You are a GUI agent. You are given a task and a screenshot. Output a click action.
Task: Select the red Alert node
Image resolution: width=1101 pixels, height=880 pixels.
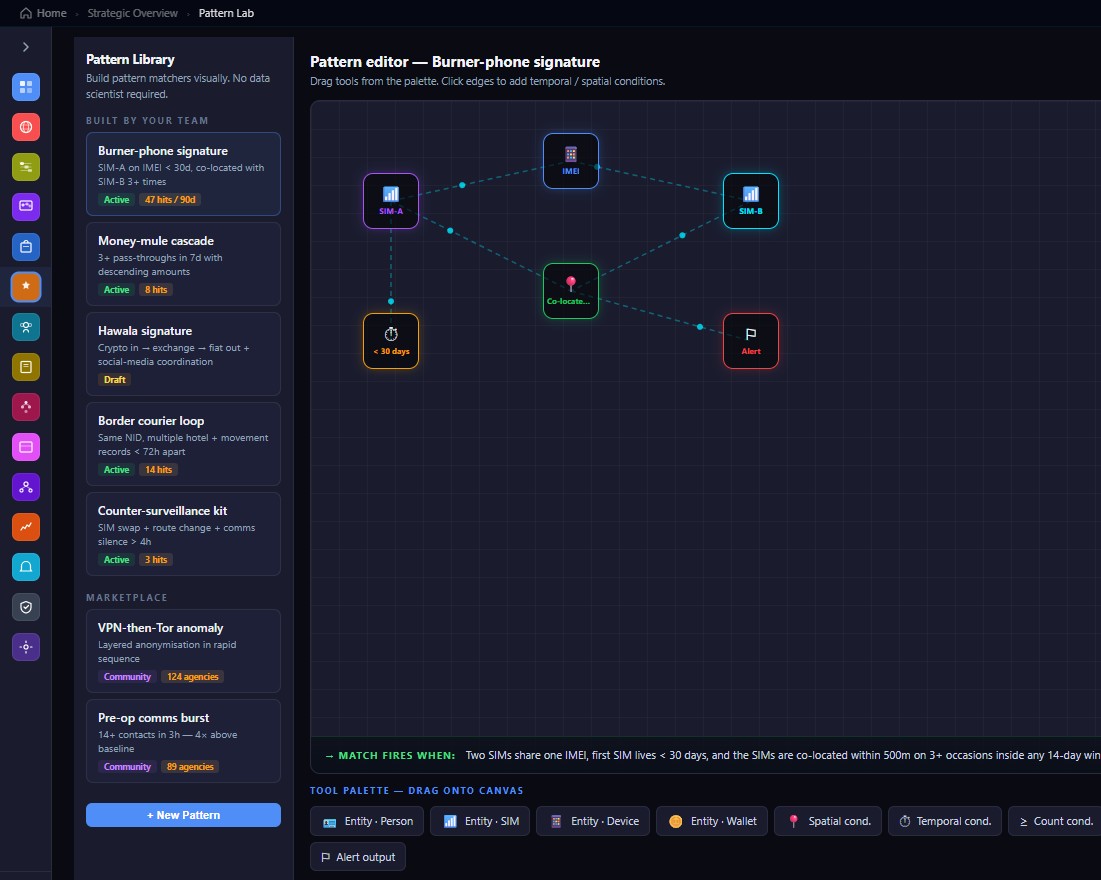click(x=751, y=341)
